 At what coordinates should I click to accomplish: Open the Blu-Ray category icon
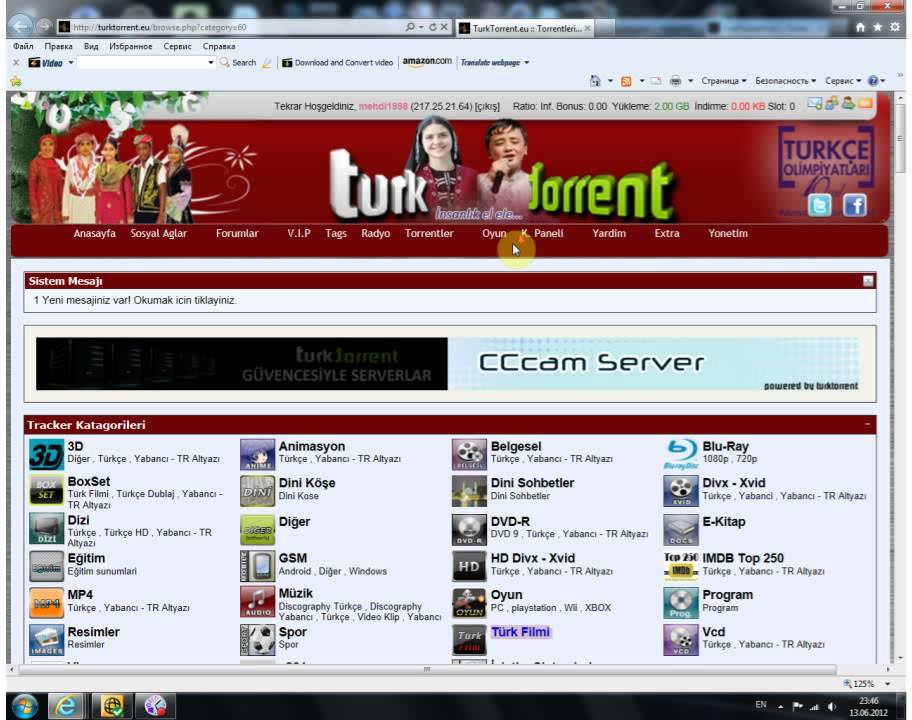click(681, 454)
